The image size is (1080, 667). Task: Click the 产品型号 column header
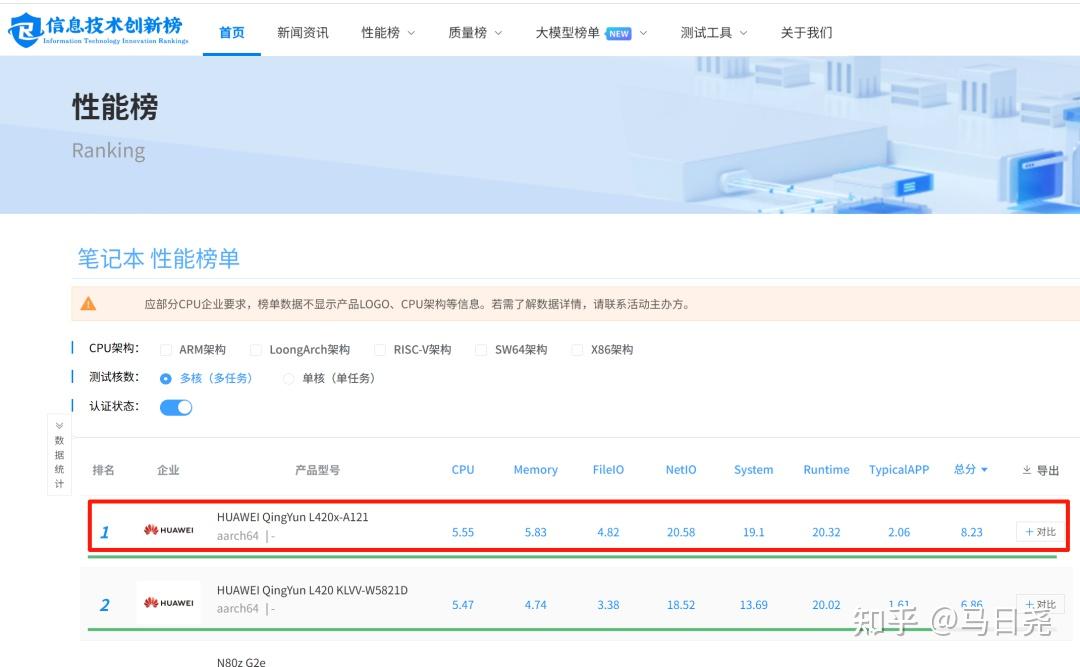click(317, 470)
